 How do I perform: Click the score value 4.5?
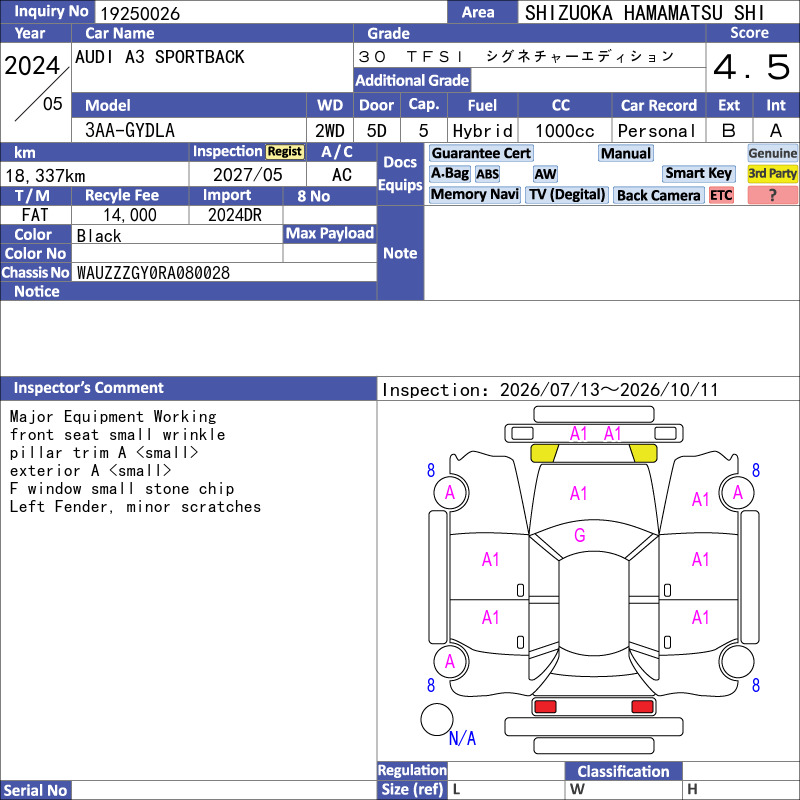(752, 67)
